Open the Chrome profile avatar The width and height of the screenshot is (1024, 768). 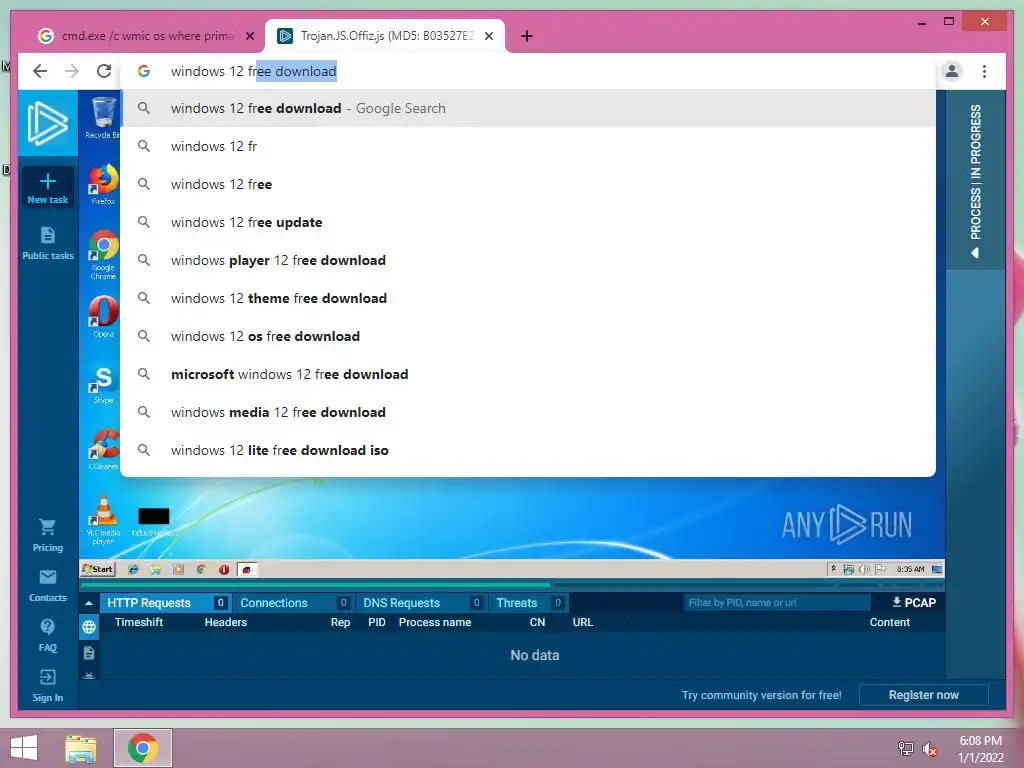(x=952, y=71)
